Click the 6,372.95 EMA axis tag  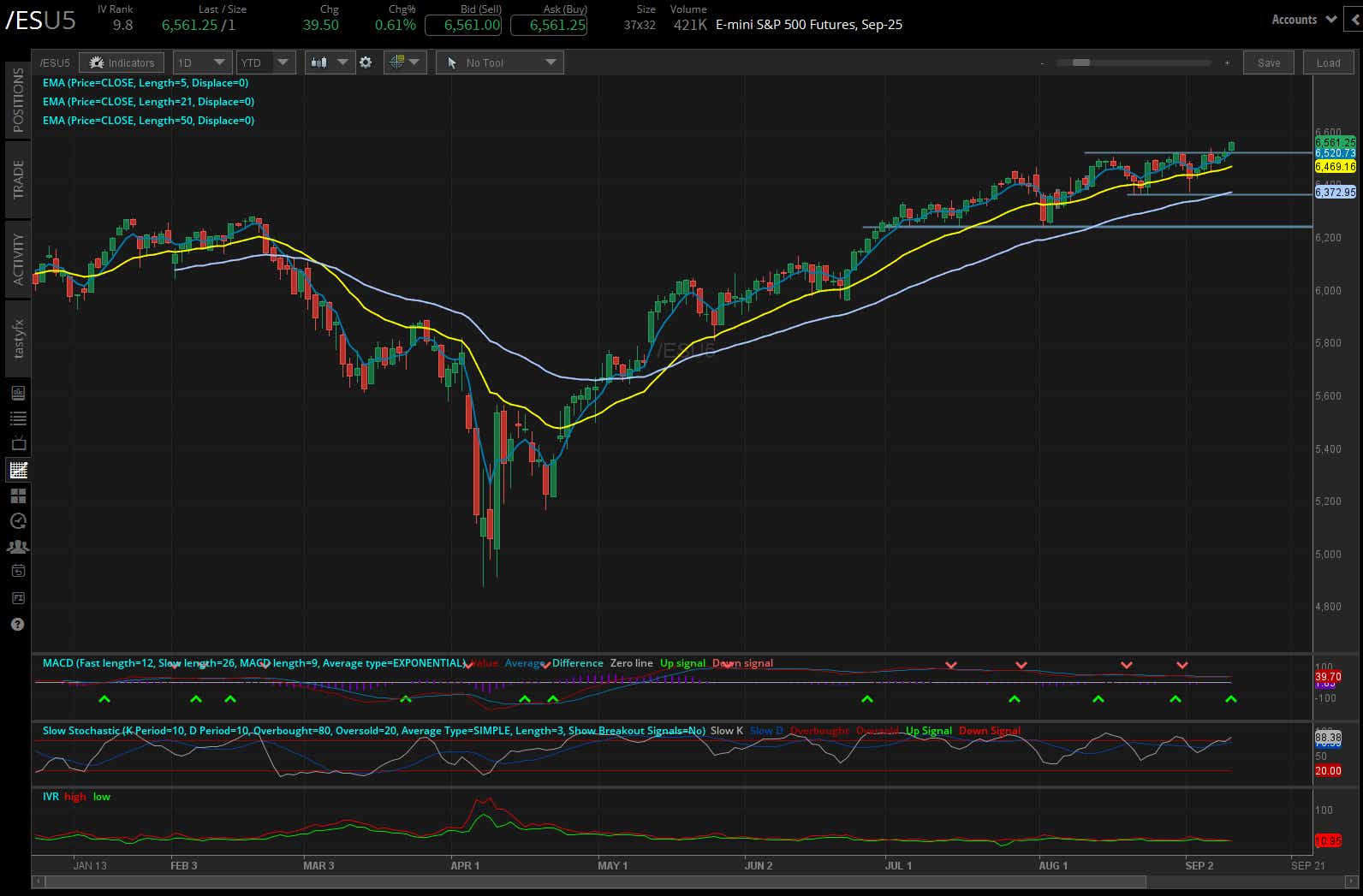[x=1335, y=193]
